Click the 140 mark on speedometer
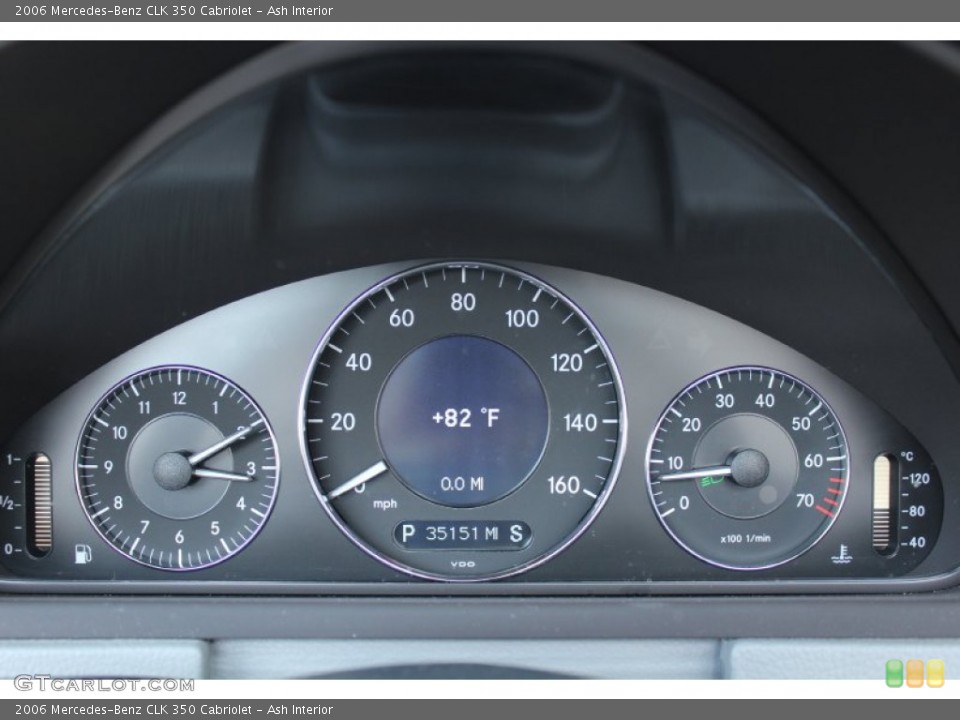Image resolution: width=960 pixels, height=720 pixels. point(580,422)
